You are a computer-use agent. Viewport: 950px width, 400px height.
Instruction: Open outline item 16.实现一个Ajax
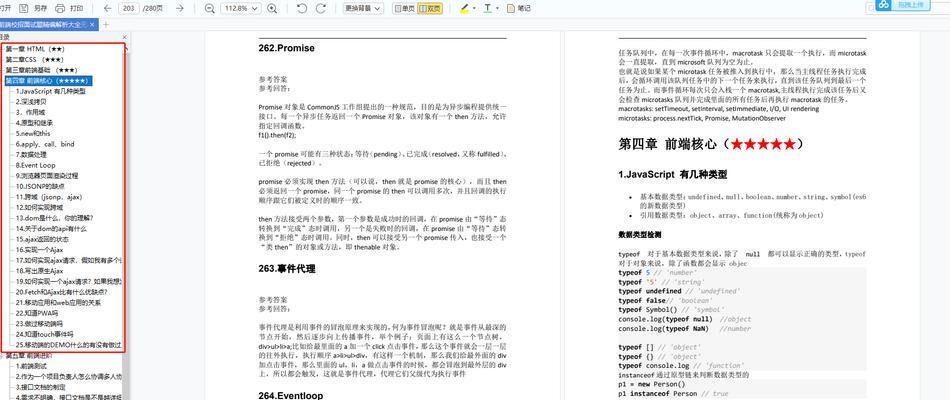pos(39,250)
